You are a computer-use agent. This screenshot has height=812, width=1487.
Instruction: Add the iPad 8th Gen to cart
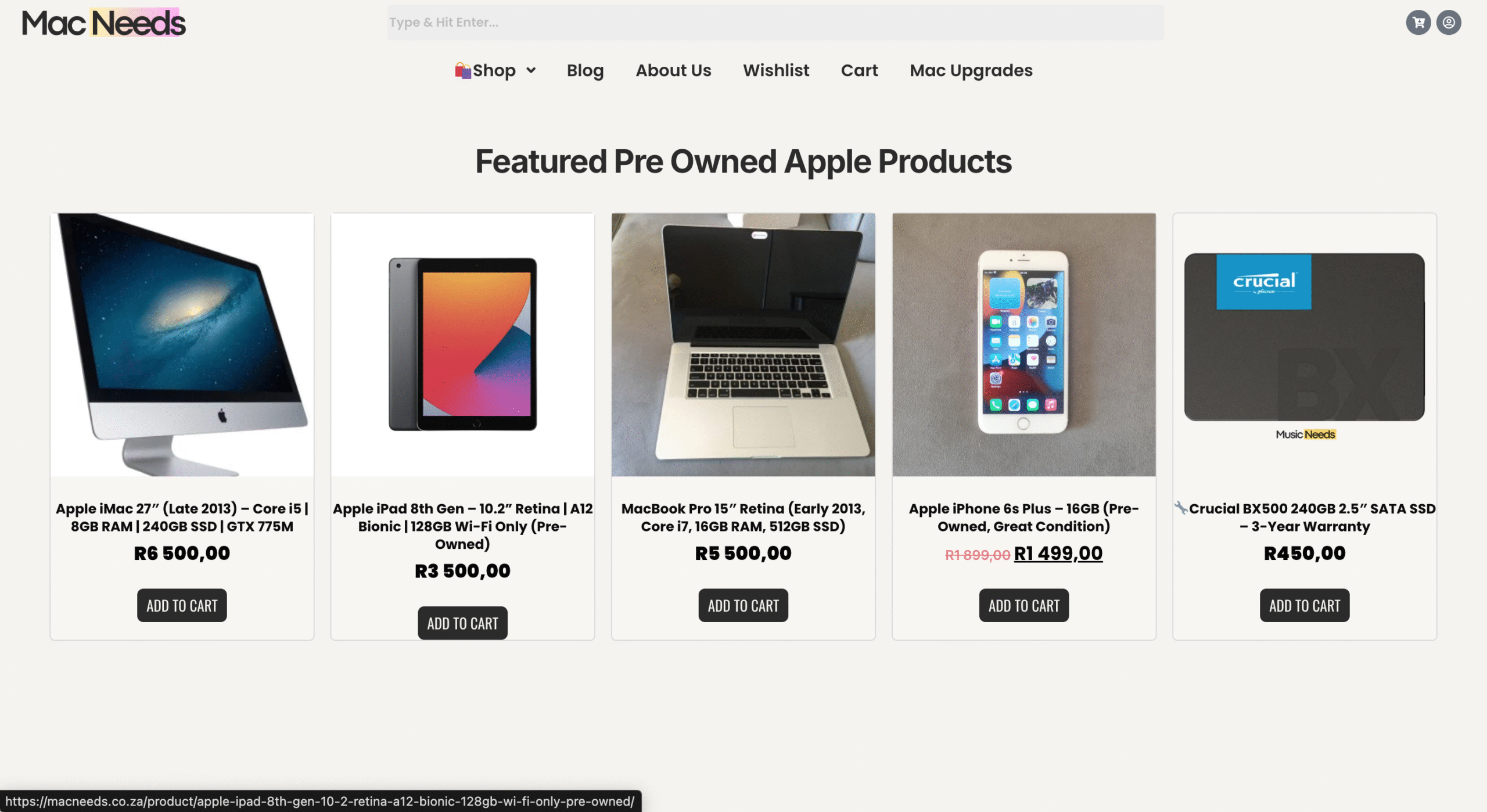(462, 623)
